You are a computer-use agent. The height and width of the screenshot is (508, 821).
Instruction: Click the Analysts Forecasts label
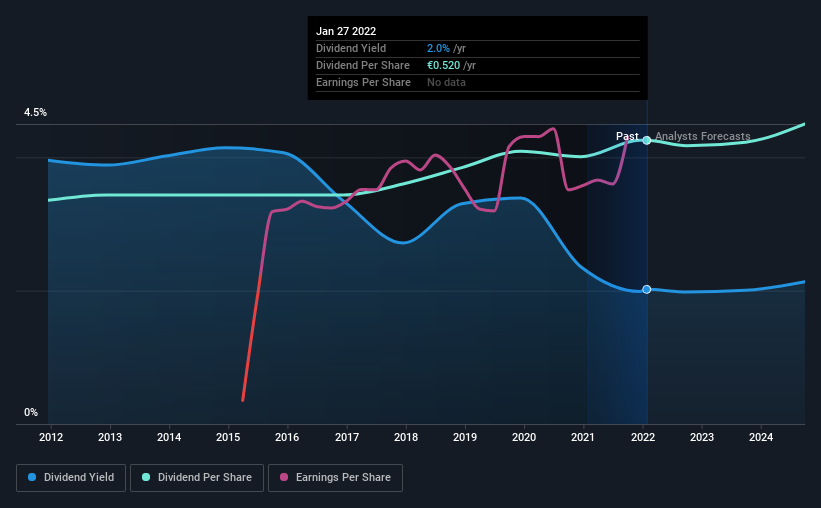(x=703, y=136)
